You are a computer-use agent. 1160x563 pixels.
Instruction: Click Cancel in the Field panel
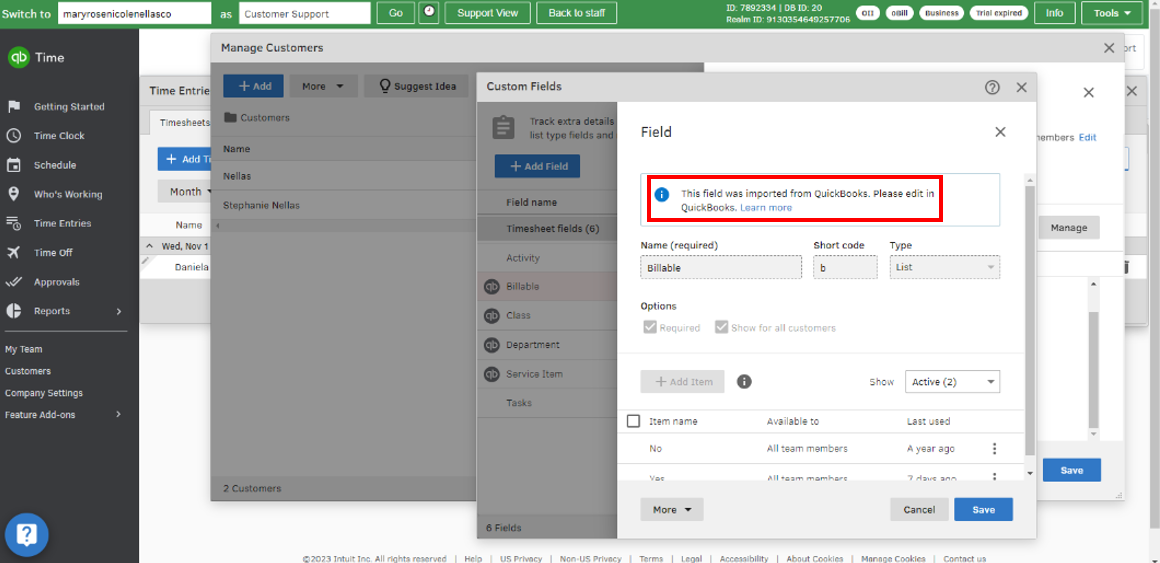pos(919,510)
